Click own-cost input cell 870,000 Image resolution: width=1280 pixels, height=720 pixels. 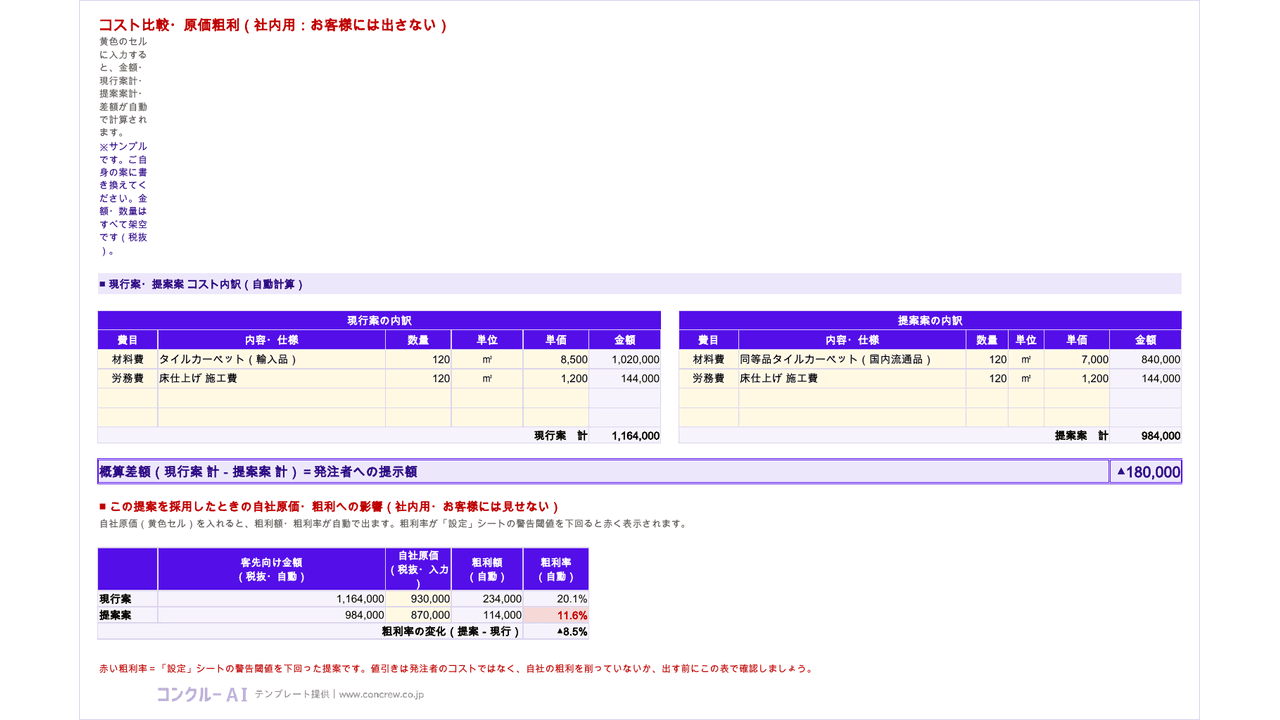(x=418, y=615)
